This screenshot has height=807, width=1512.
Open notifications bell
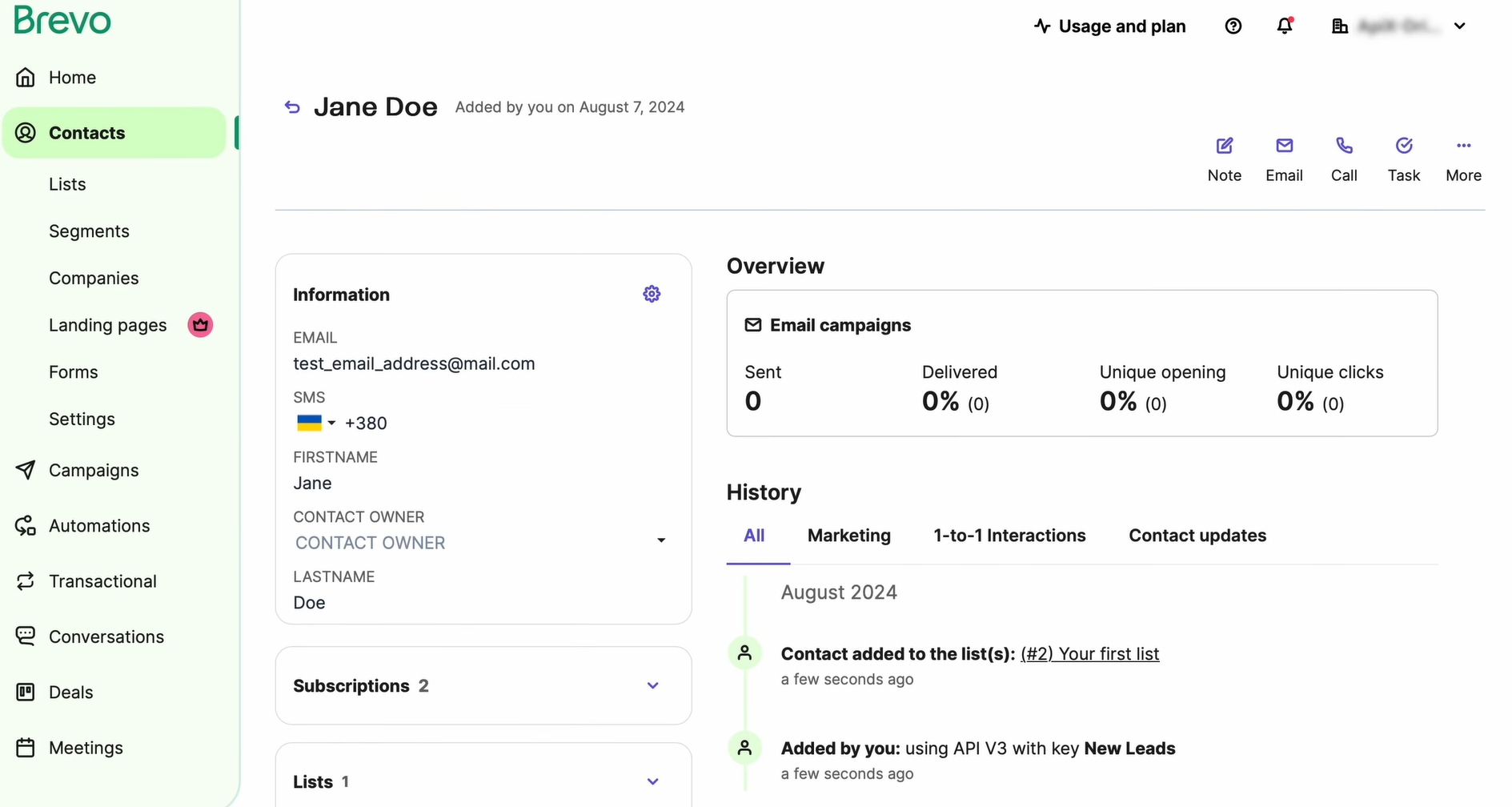1285,26
